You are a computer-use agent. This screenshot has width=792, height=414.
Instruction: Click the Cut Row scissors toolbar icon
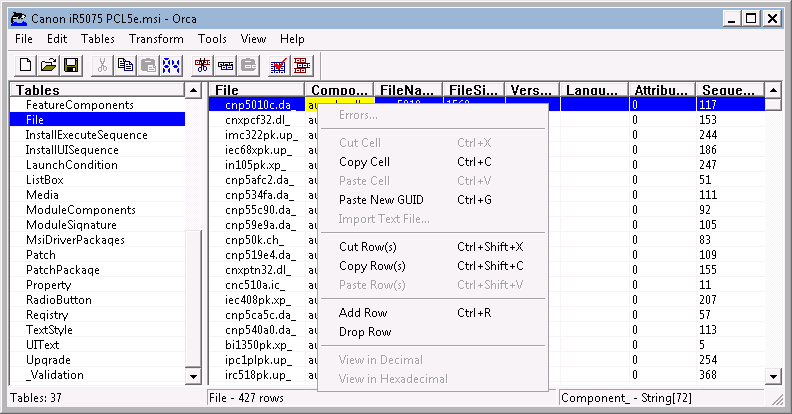[202, 65]
